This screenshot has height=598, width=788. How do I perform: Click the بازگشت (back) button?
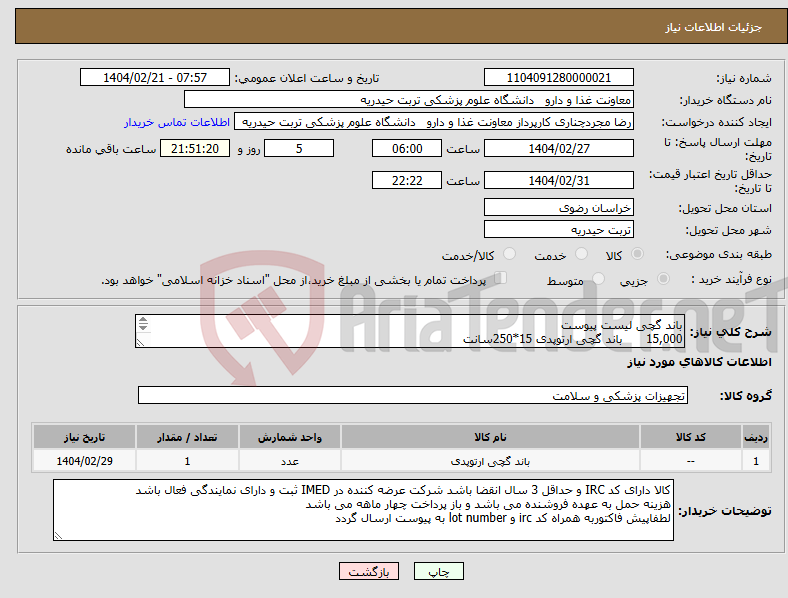pos(369,571)
